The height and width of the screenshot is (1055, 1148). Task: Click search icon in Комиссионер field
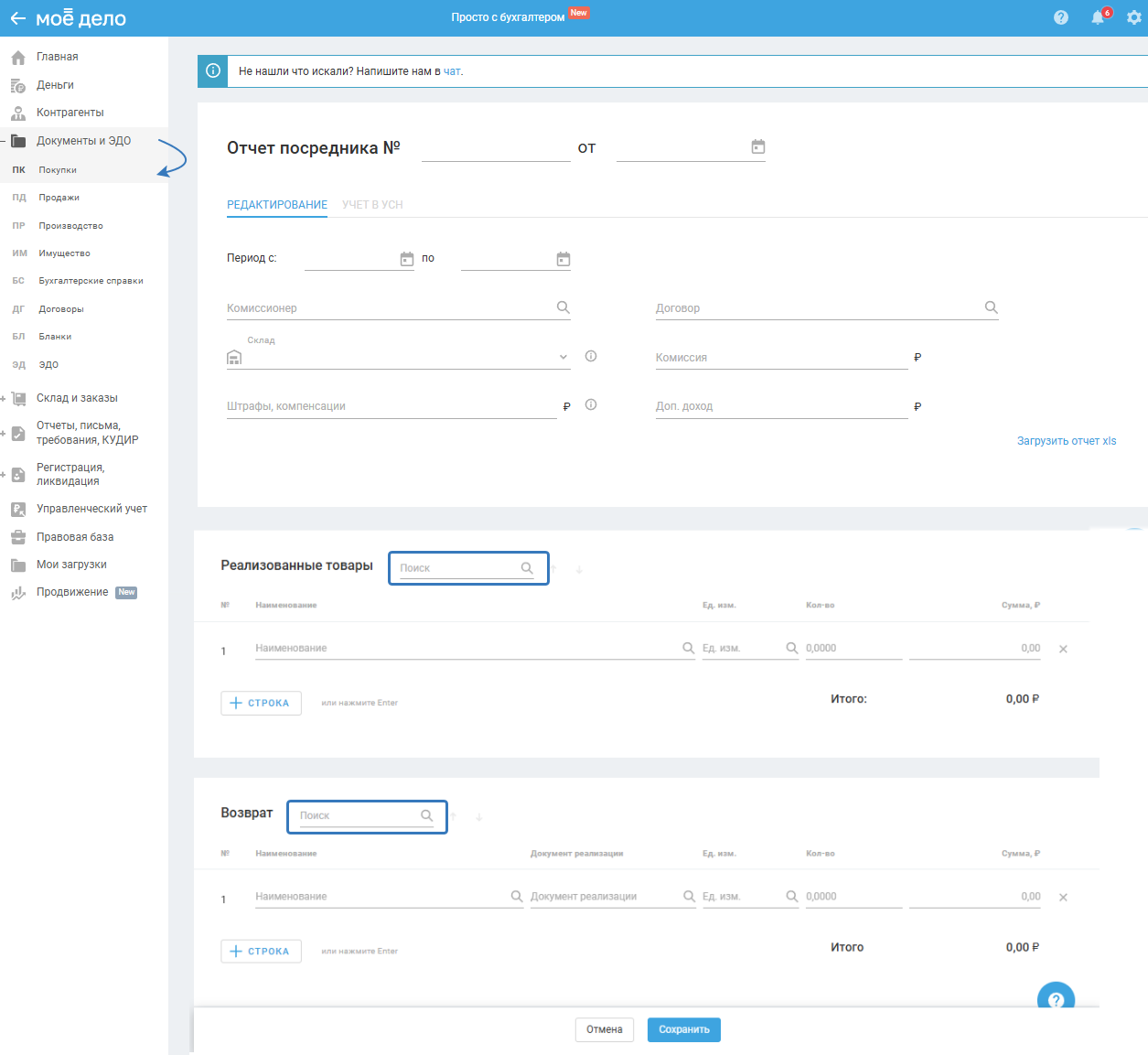563,307
